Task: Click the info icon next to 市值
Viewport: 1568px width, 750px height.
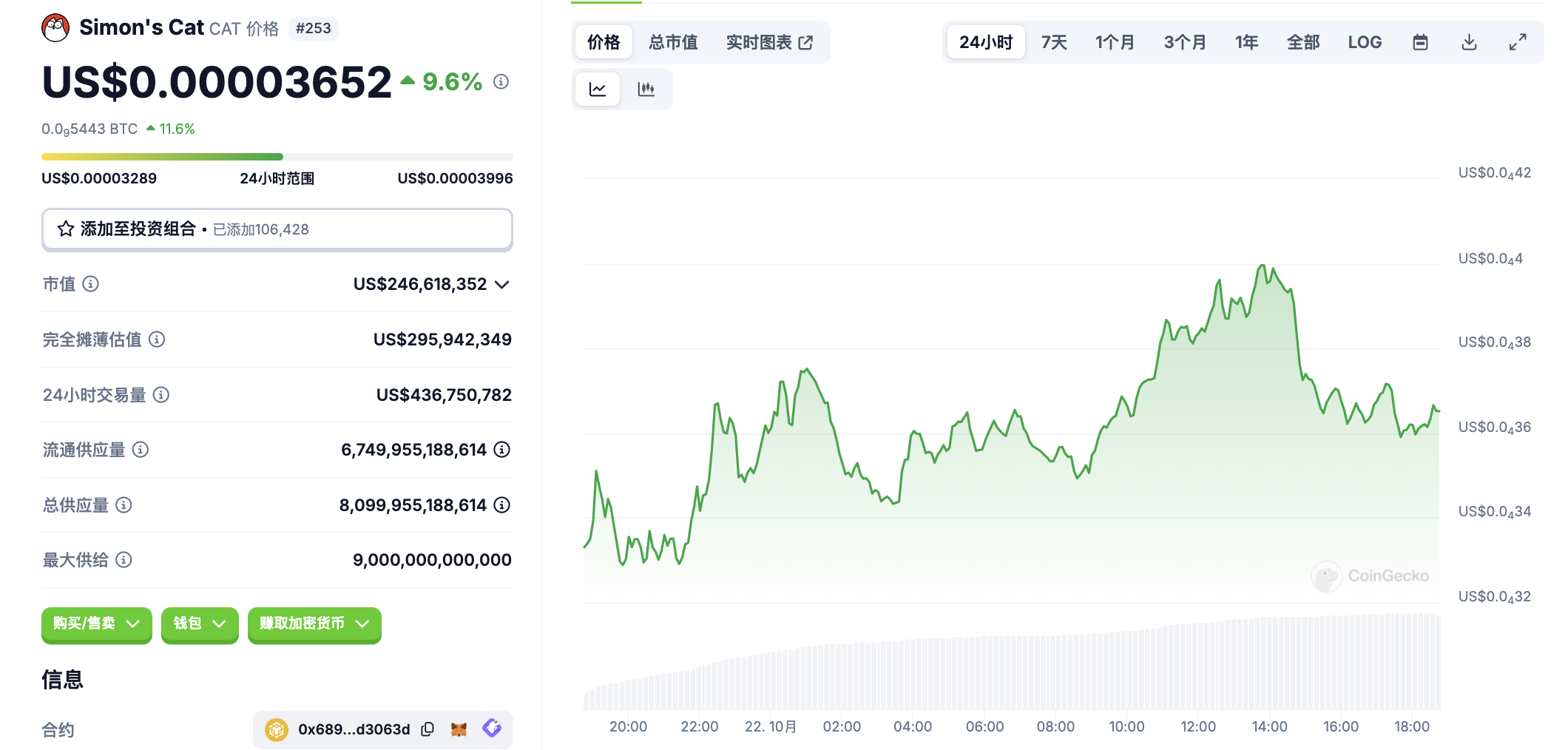Action: [91, 284]
